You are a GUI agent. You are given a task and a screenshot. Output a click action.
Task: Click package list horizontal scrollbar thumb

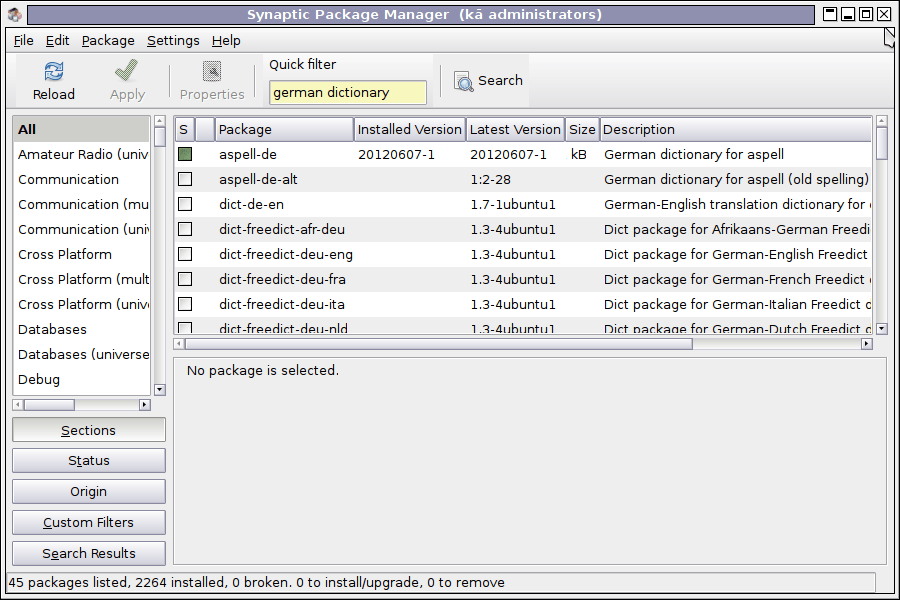pyautogui.click(x=439, y=344)
